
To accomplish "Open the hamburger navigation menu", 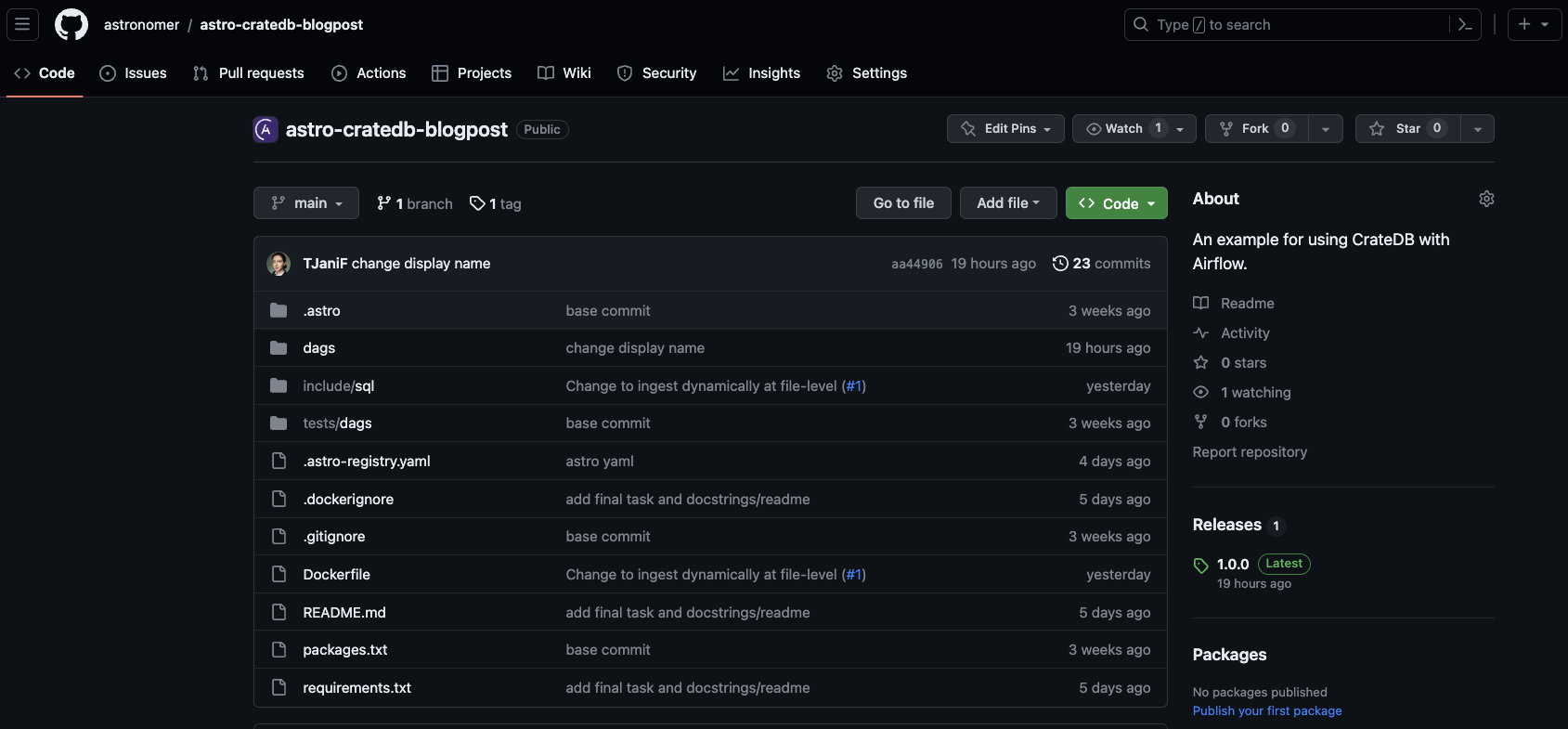I will pyautogui.click(x=22, y=24).
